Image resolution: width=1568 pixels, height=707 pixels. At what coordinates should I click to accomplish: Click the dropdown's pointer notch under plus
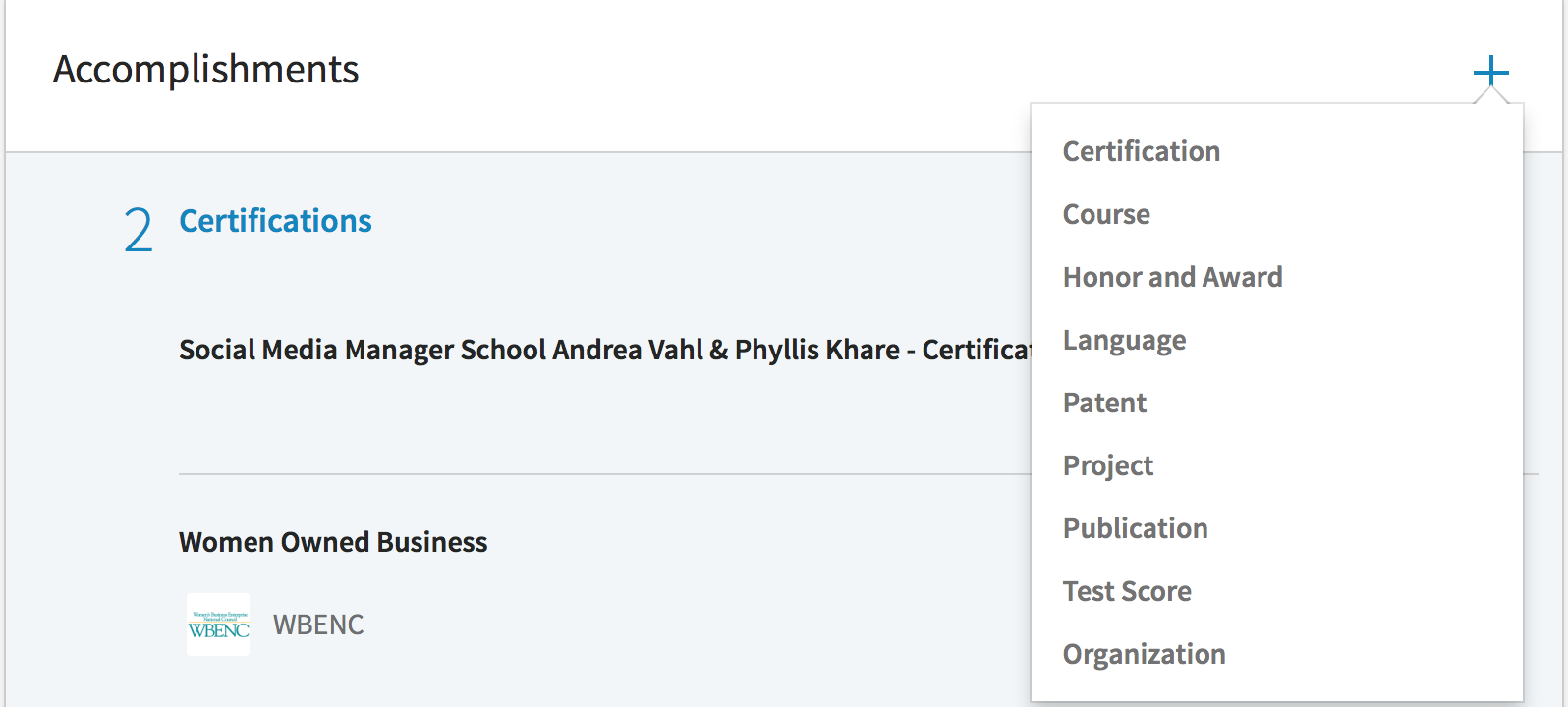pyautogui.click(x=1491, y=95)
